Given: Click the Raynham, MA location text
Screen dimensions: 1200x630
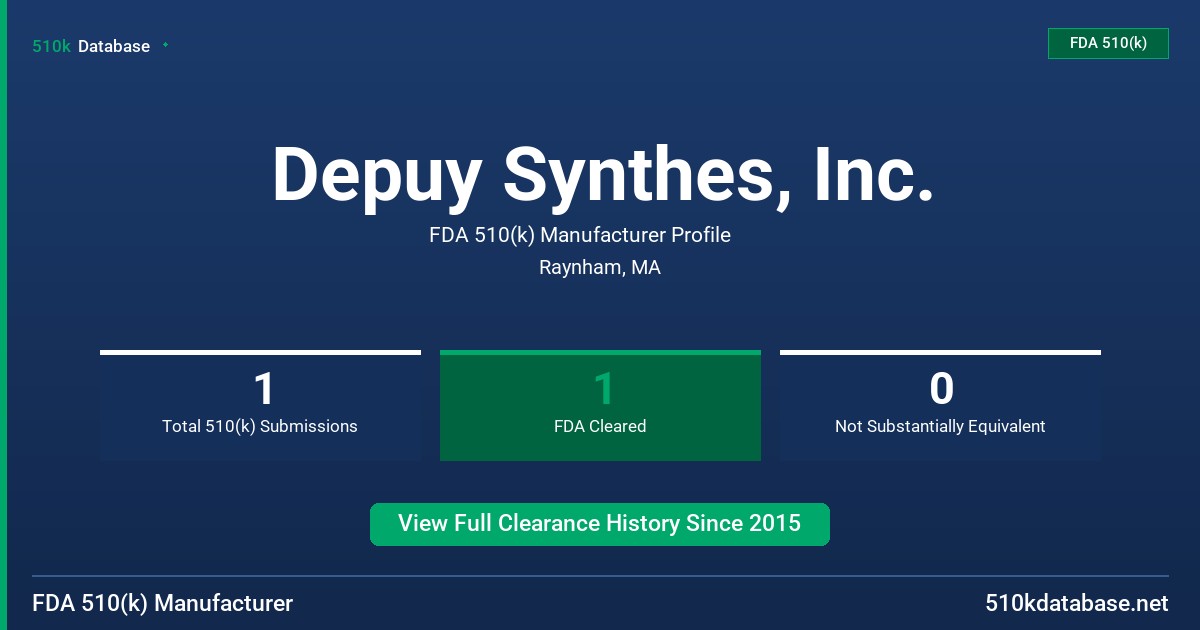Looking at the screenshot, I should 600,268.
